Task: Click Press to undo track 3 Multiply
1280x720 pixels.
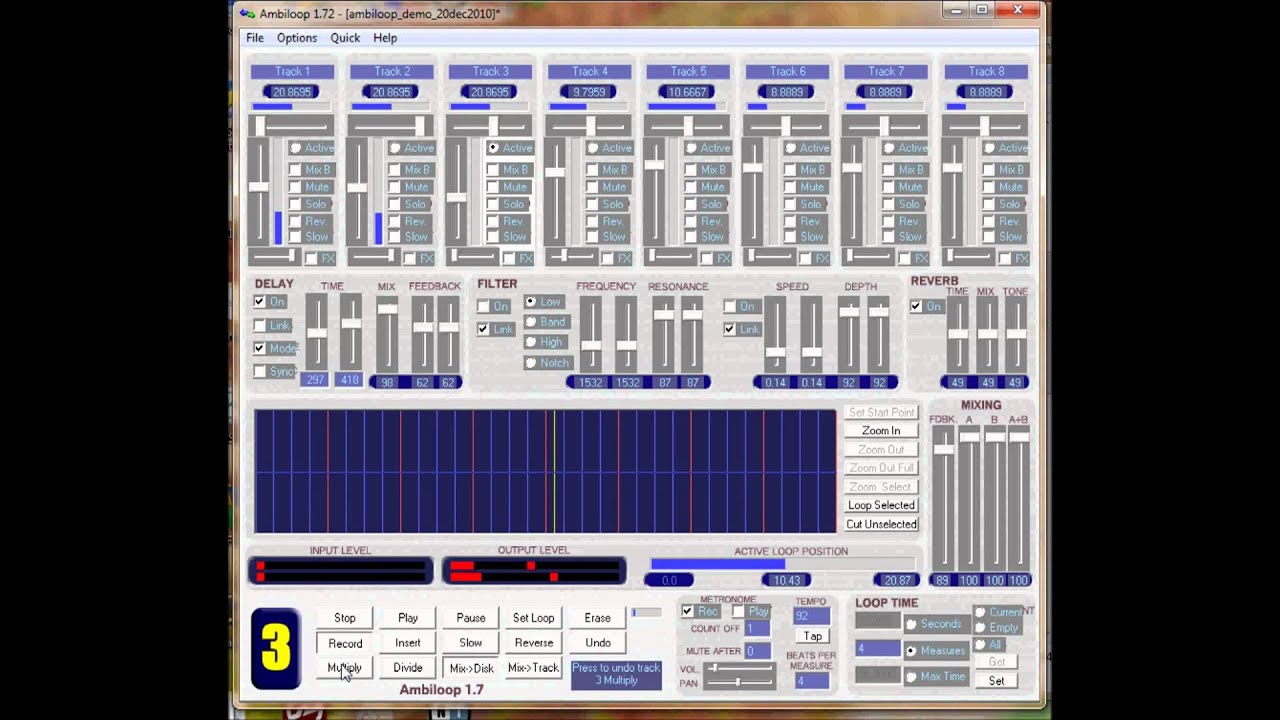Action: [x=617, y=674]
